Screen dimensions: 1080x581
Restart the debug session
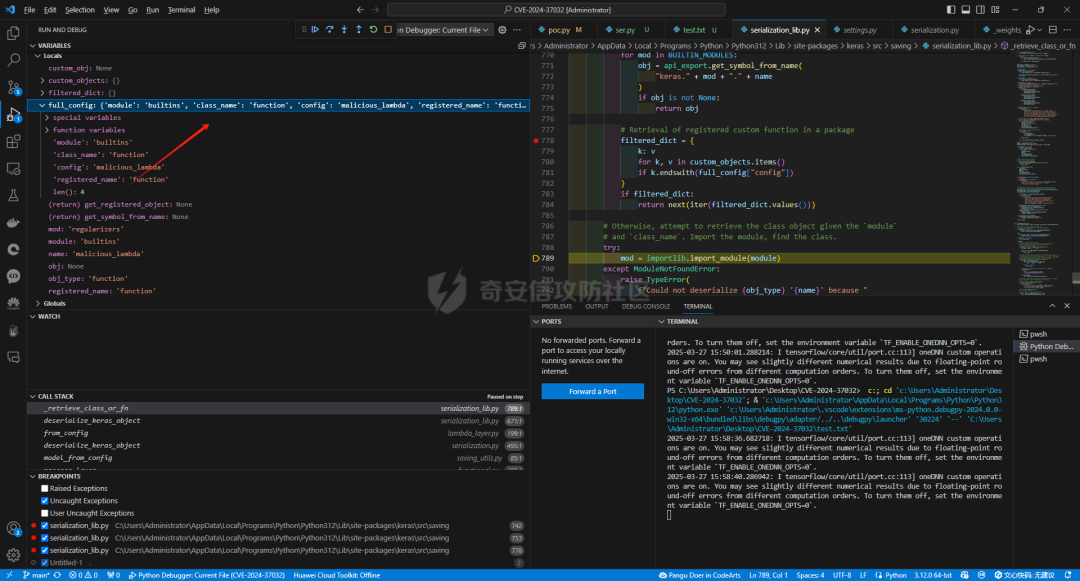tap(373, 30)
